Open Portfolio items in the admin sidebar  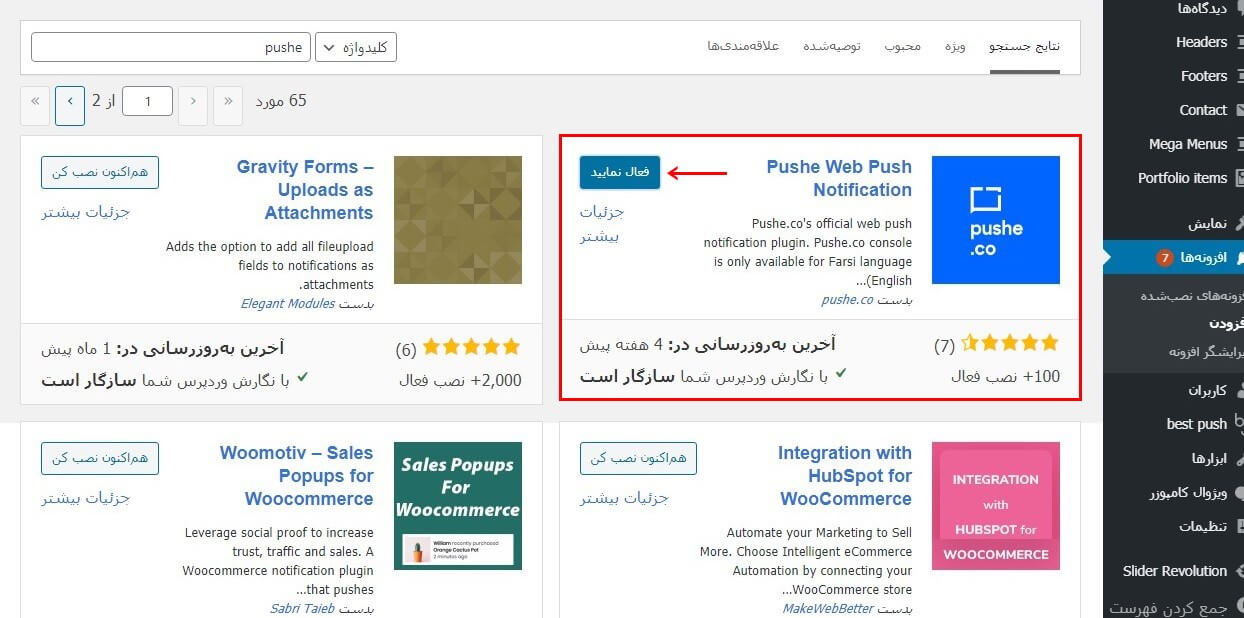click(1182, 178)
